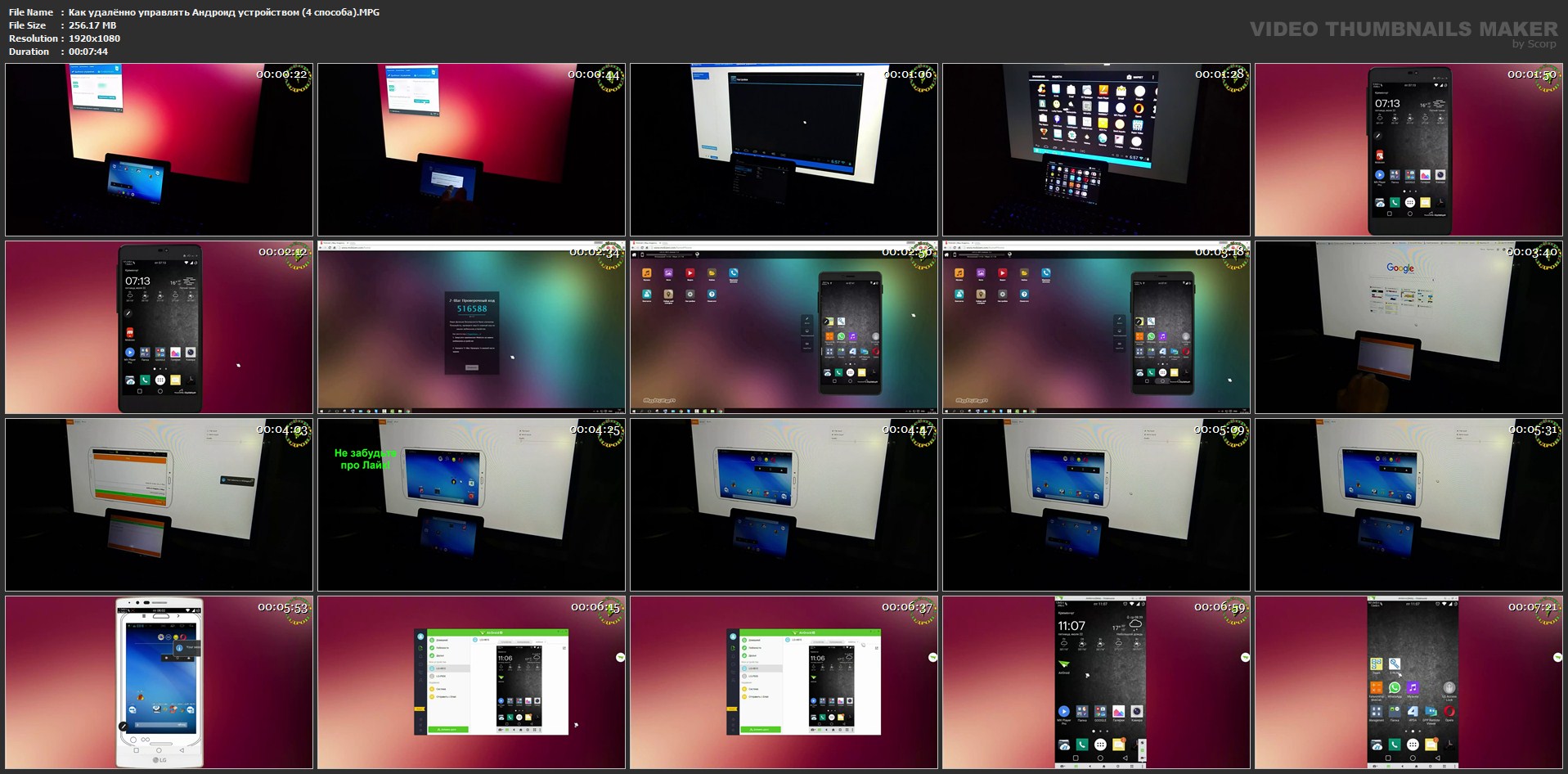Select the frame stamped 00:04:47

(x=784, y=505)
